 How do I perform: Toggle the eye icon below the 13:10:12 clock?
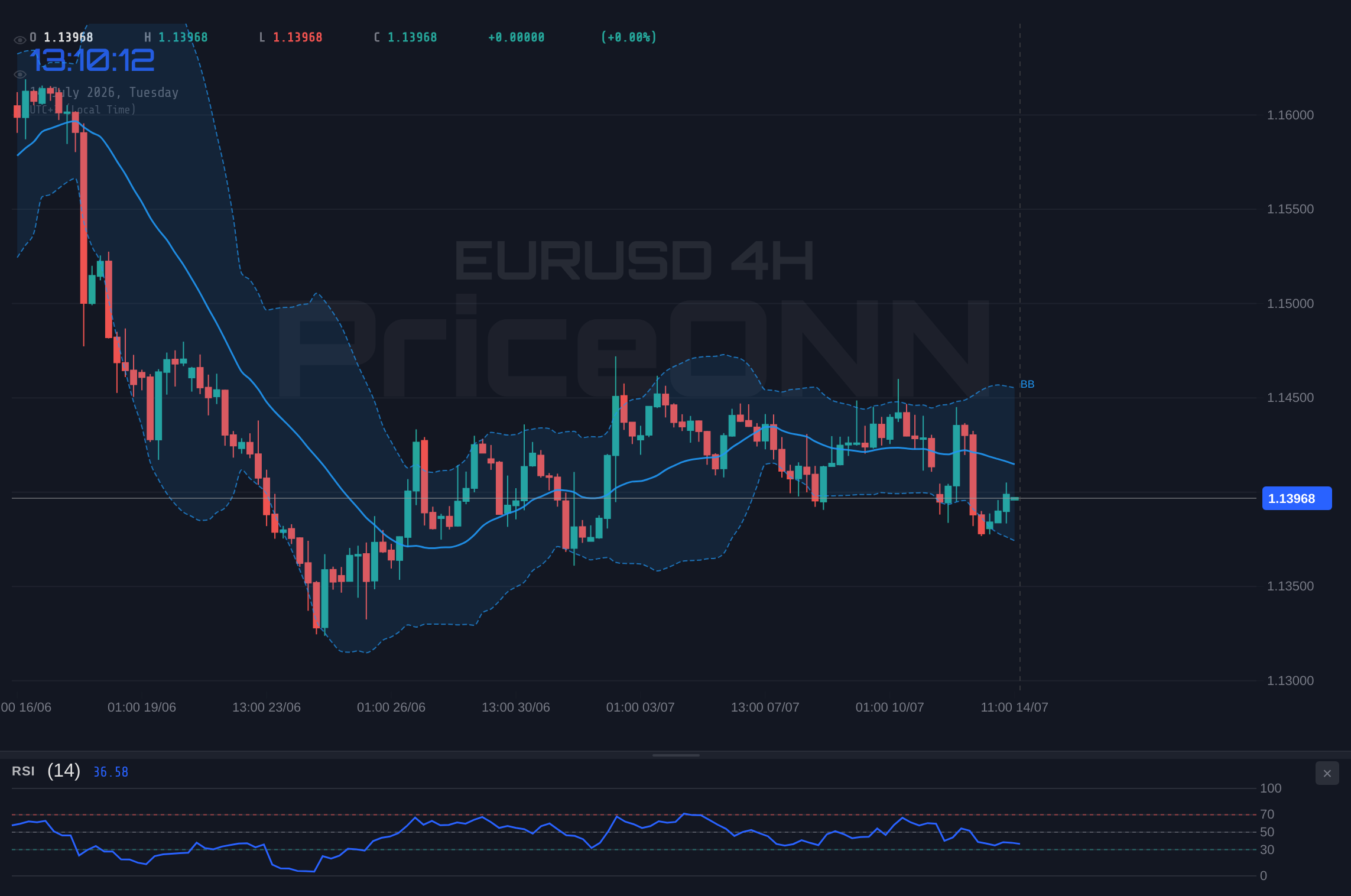tap(20, 74)
